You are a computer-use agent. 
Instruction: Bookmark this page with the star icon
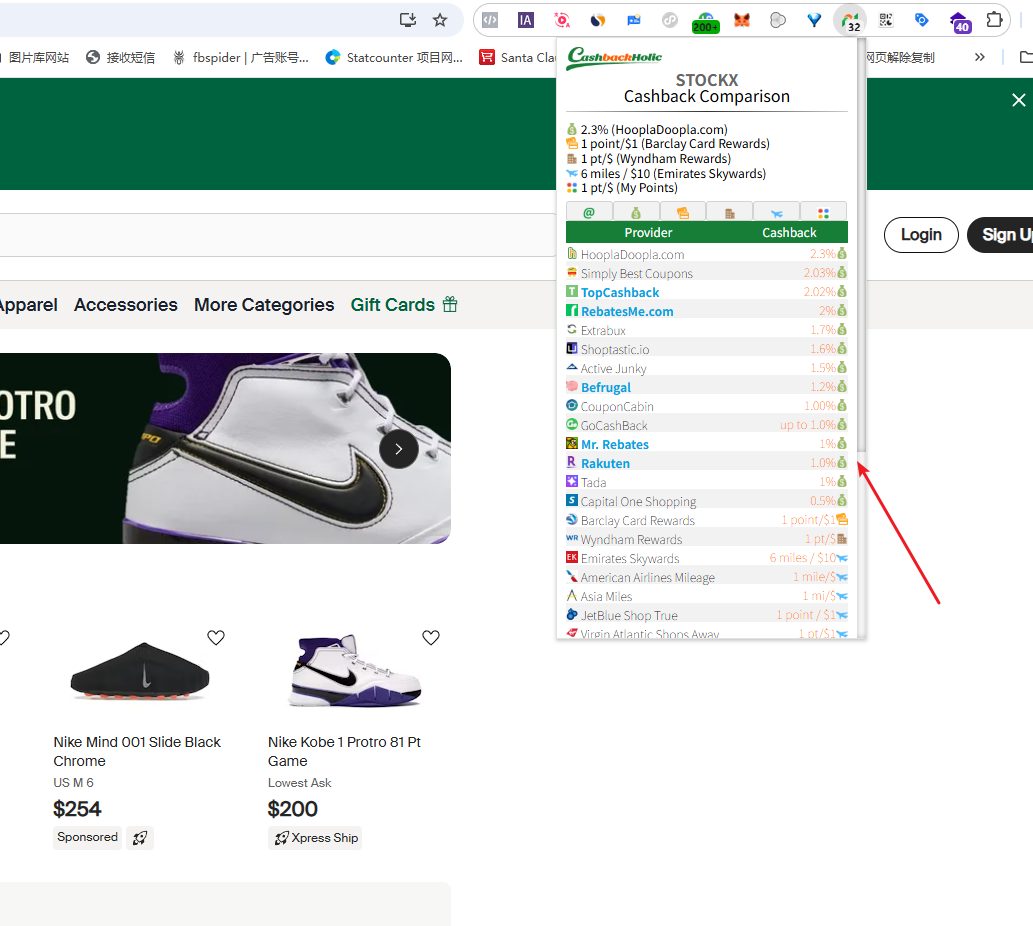[x=440, y=20]
